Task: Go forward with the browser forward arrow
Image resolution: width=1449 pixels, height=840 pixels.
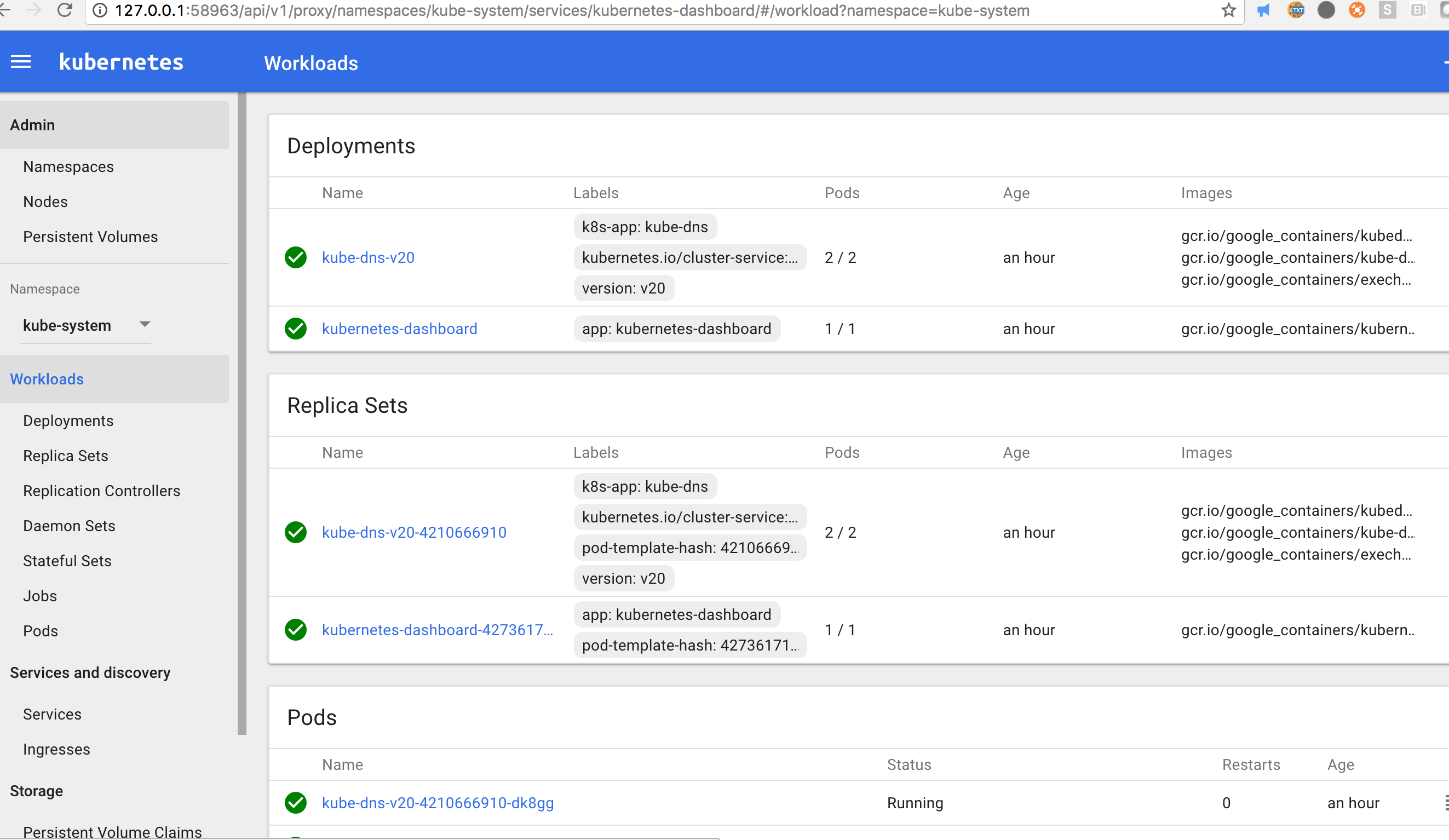Action: point(34,10)
